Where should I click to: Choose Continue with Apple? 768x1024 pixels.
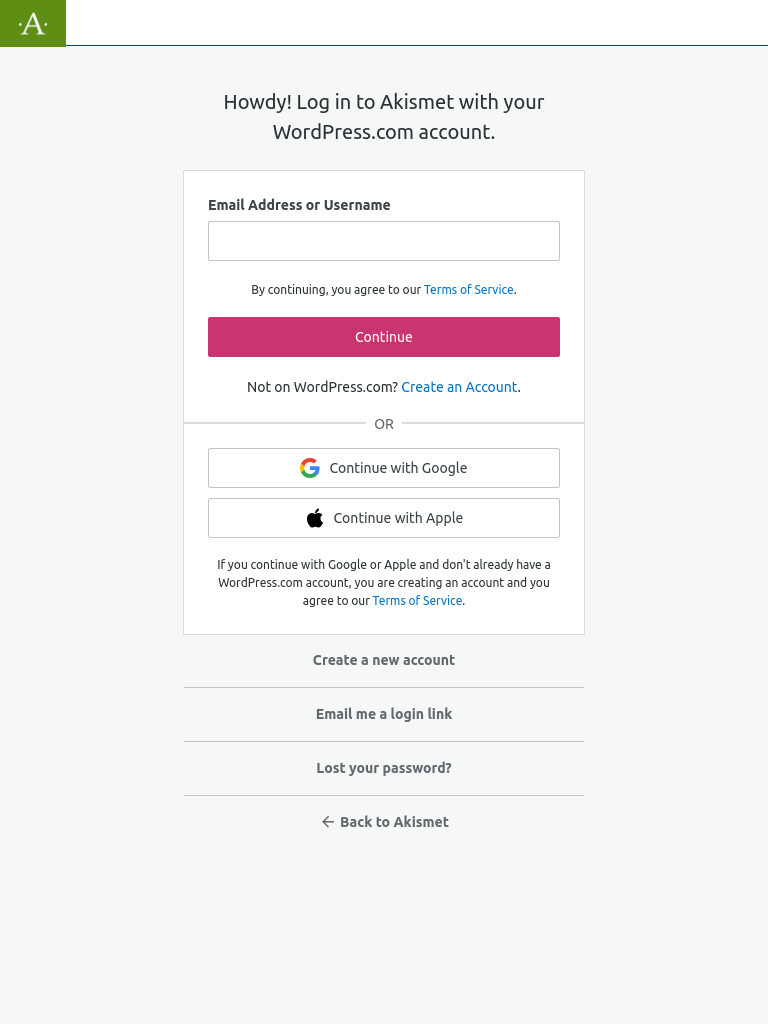point(384,518)
